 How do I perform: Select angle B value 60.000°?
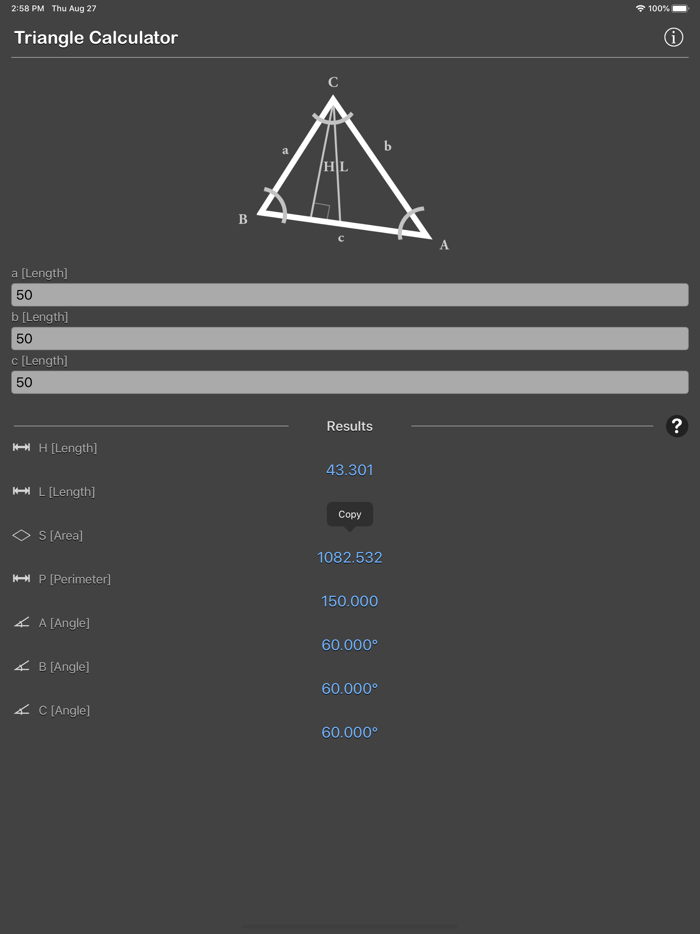[x=350, y=689]
